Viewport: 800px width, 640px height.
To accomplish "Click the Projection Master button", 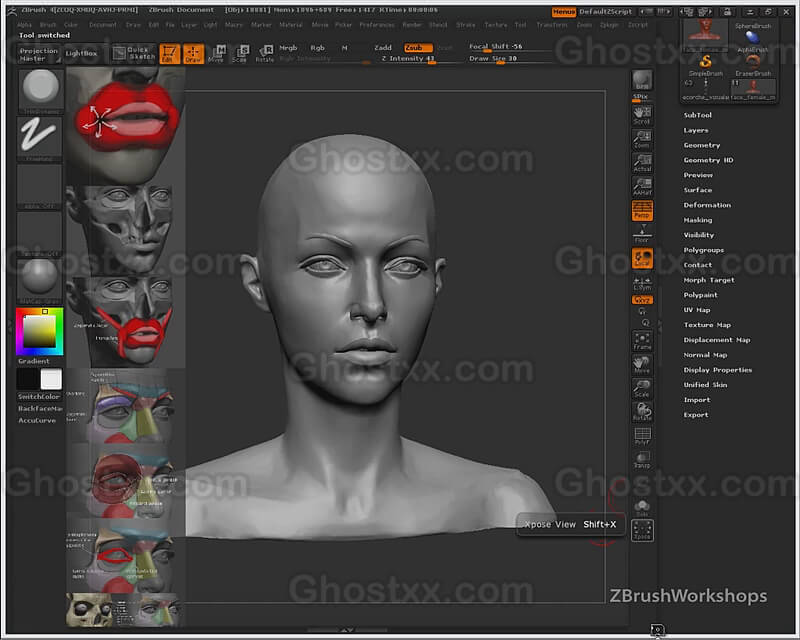I will 39,54.
